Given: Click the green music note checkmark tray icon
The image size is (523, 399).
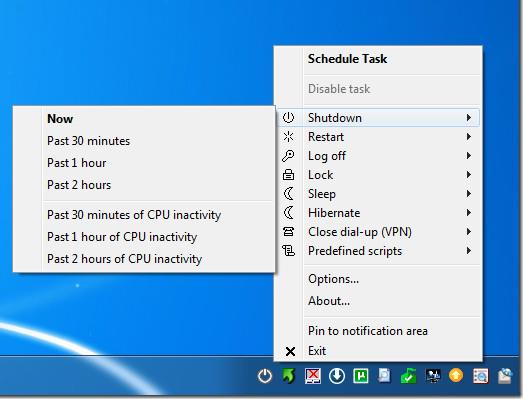Looking at the screenshot, I should pos(409,376).
